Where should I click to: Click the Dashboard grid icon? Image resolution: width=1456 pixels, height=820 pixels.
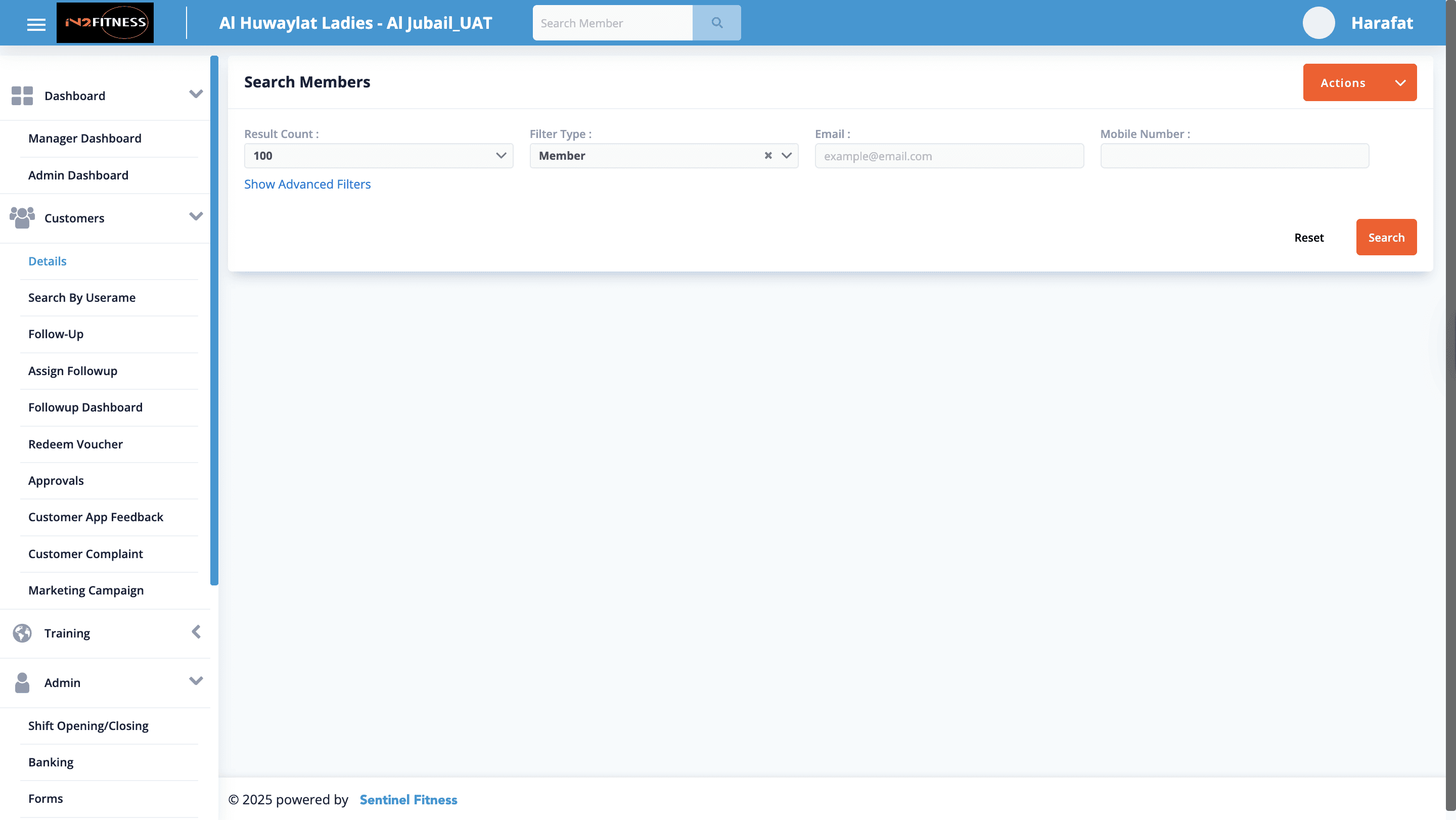click(22, 96)
